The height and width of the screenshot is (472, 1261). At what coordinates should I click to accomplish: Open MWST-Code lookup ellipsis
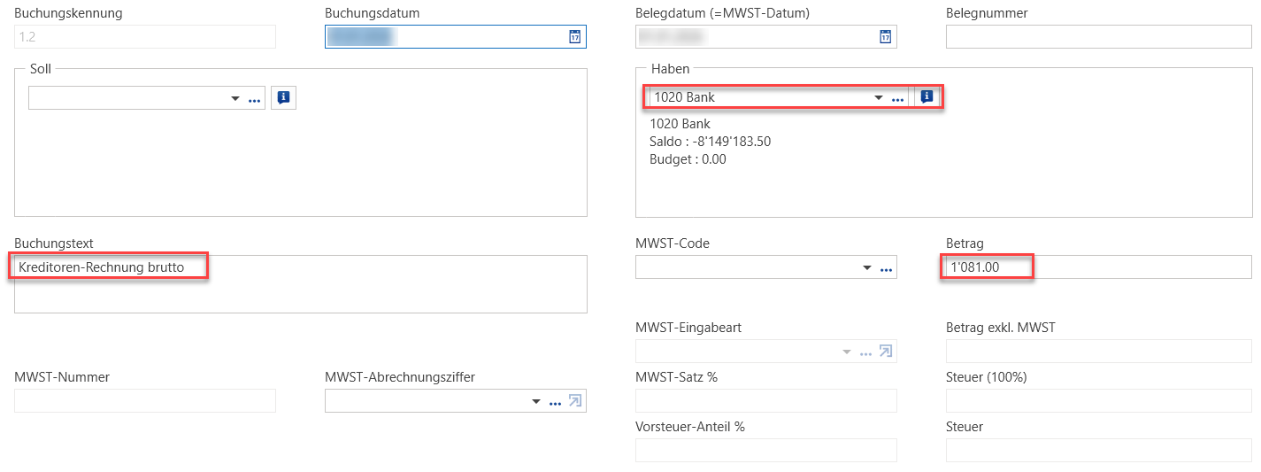885,268
